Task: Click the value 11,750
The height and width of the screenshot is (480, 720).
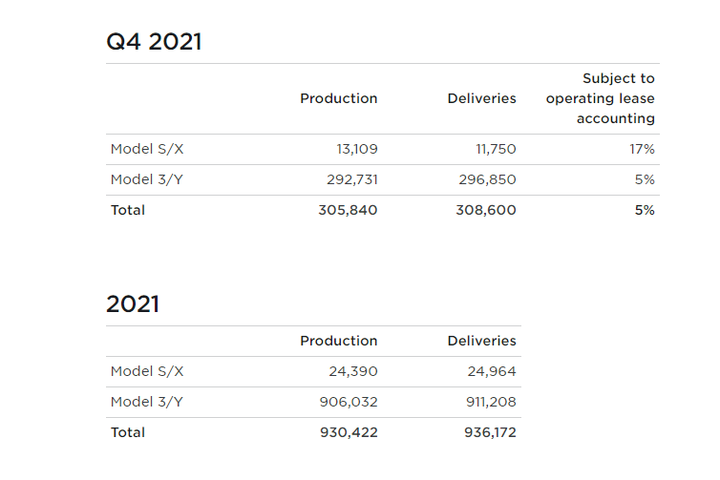Action: [x=496, y=149]
